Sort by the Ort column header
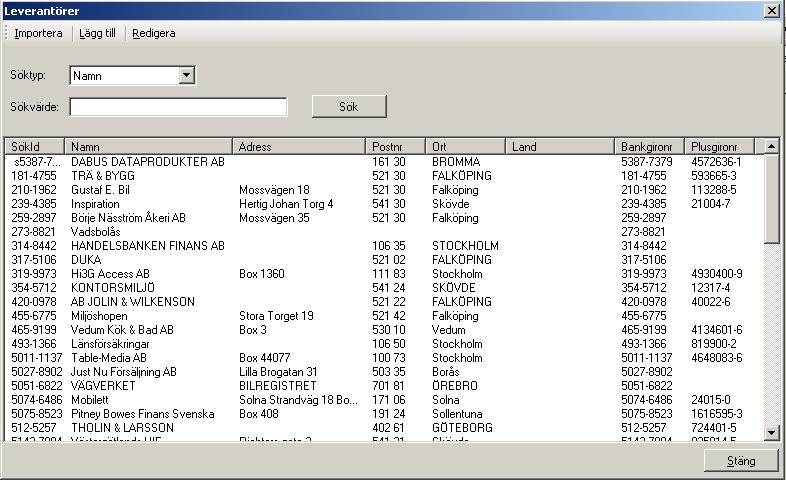This screenshot has height=480, width=786. point(465,146)
